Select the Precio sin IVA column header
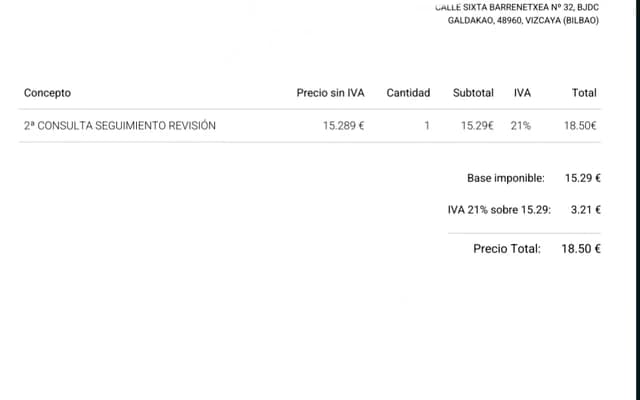This screenshot has width=640, height=400. [x=330, y=93]
